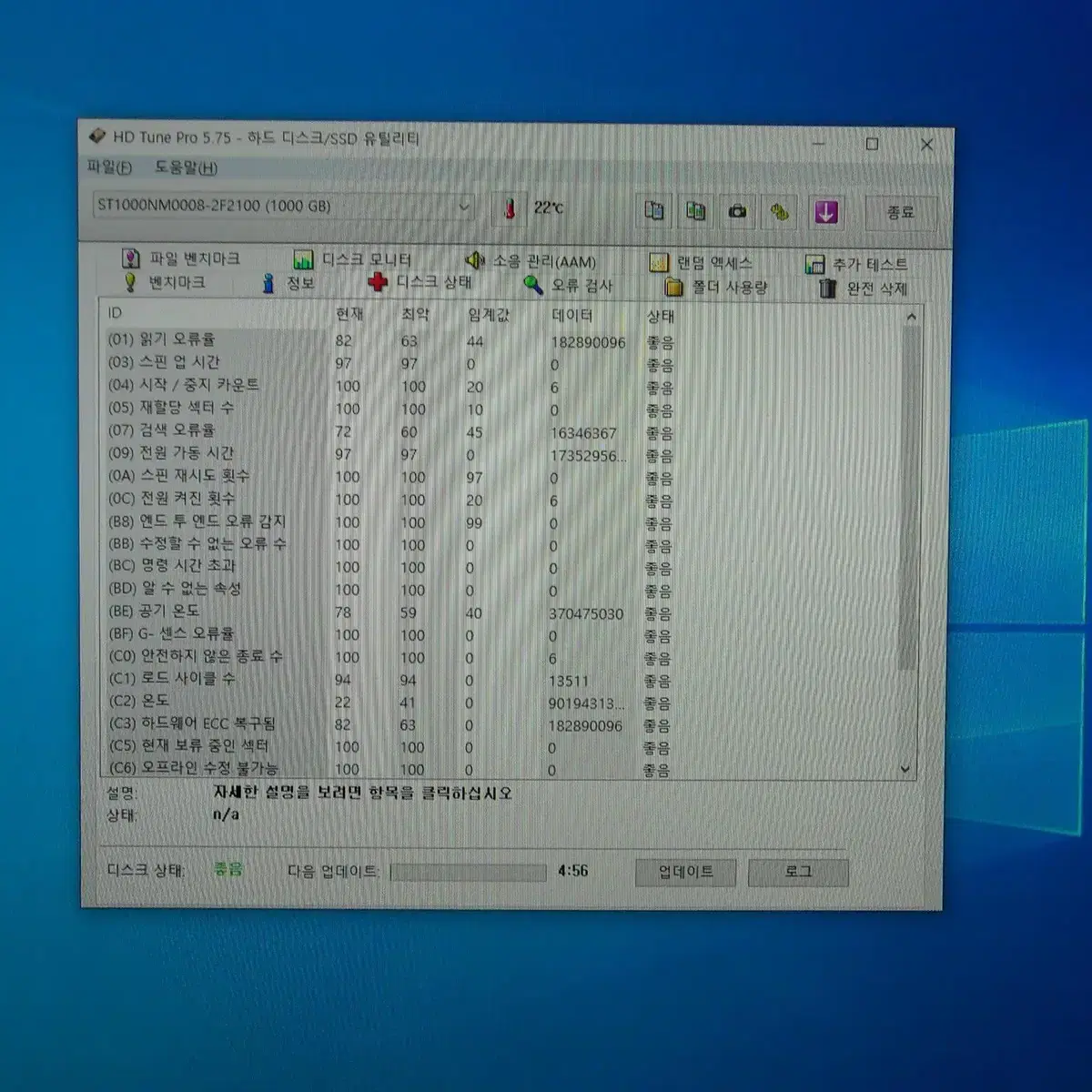1092x1092 pixels.
Task: Copy screenshot to clipboard icon
Action: coord(696,211)
